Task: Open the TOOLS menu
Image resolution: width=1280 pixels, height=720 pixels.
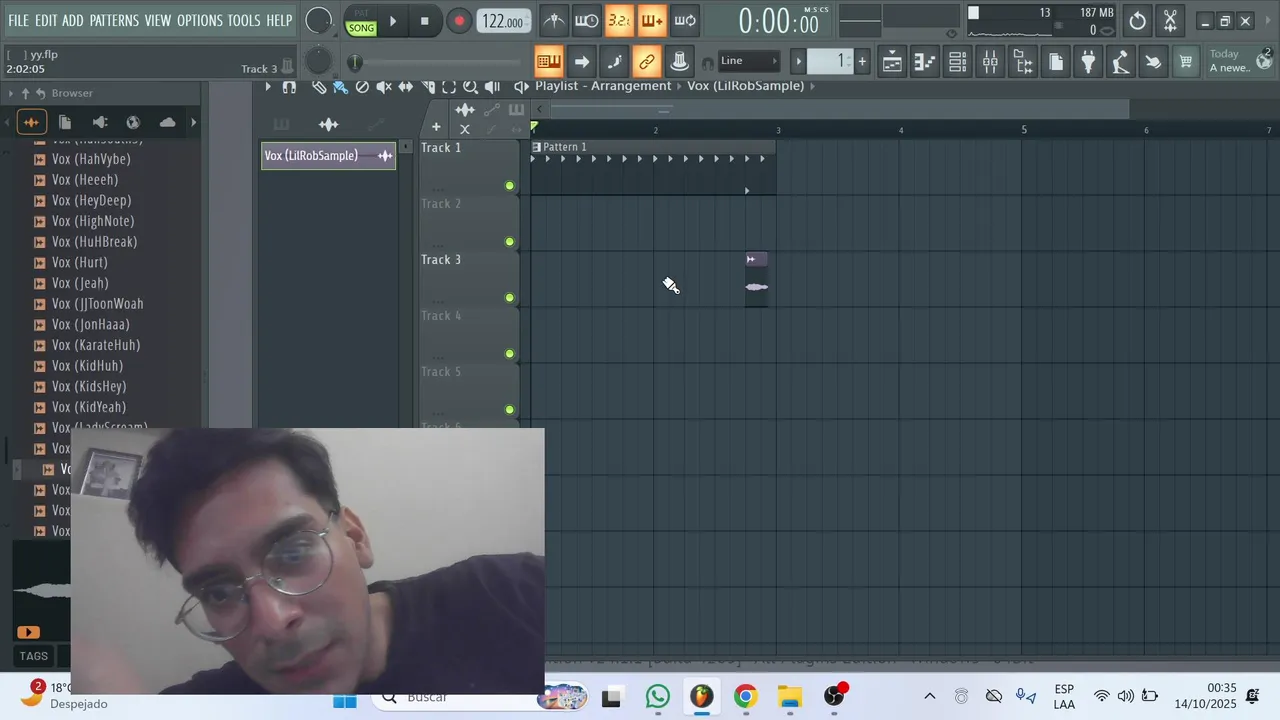Action: coord(244,21)
